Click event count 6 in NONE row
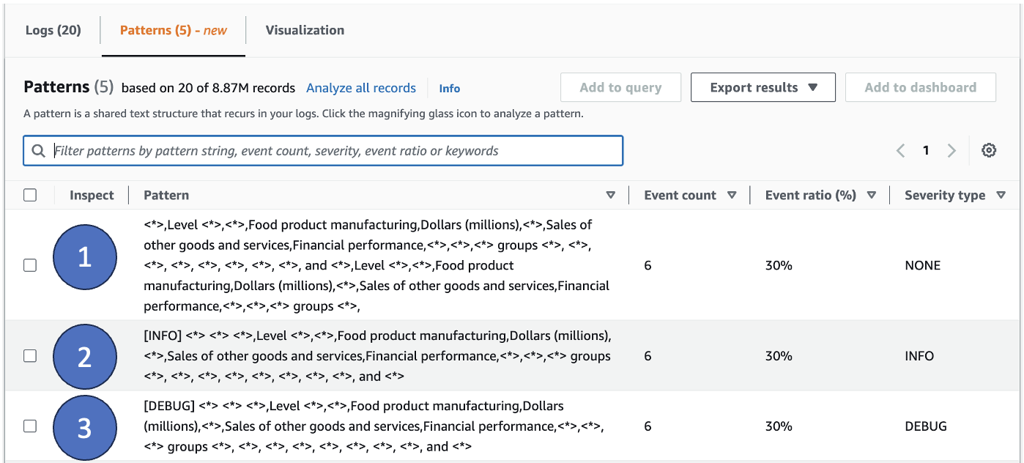 coord(648,265)
